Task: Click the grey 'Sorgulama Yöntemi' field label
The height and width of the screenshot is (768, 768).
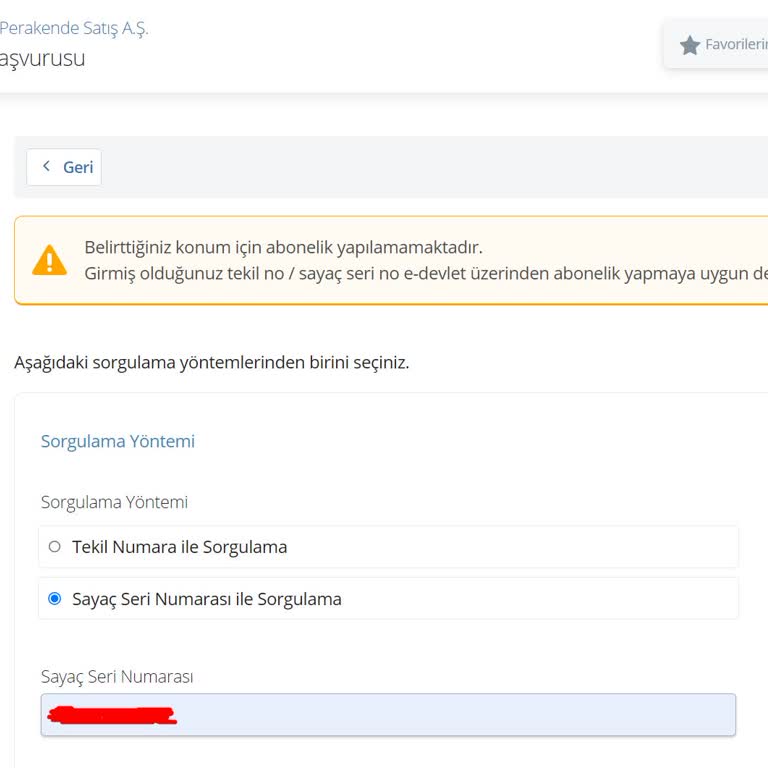Action: pyautogui.click(x=114, y=502)
